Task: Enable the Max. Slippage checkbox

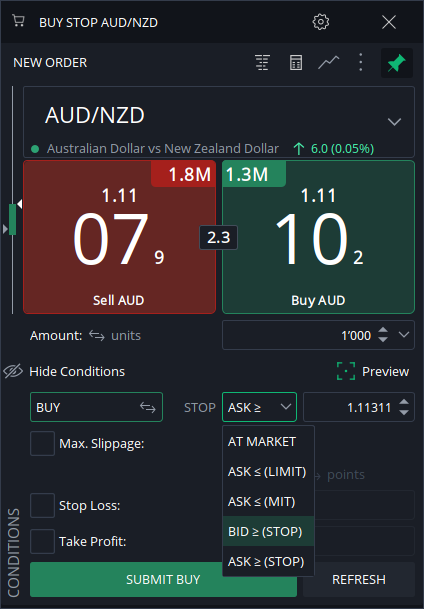Action: coord(42,443)
